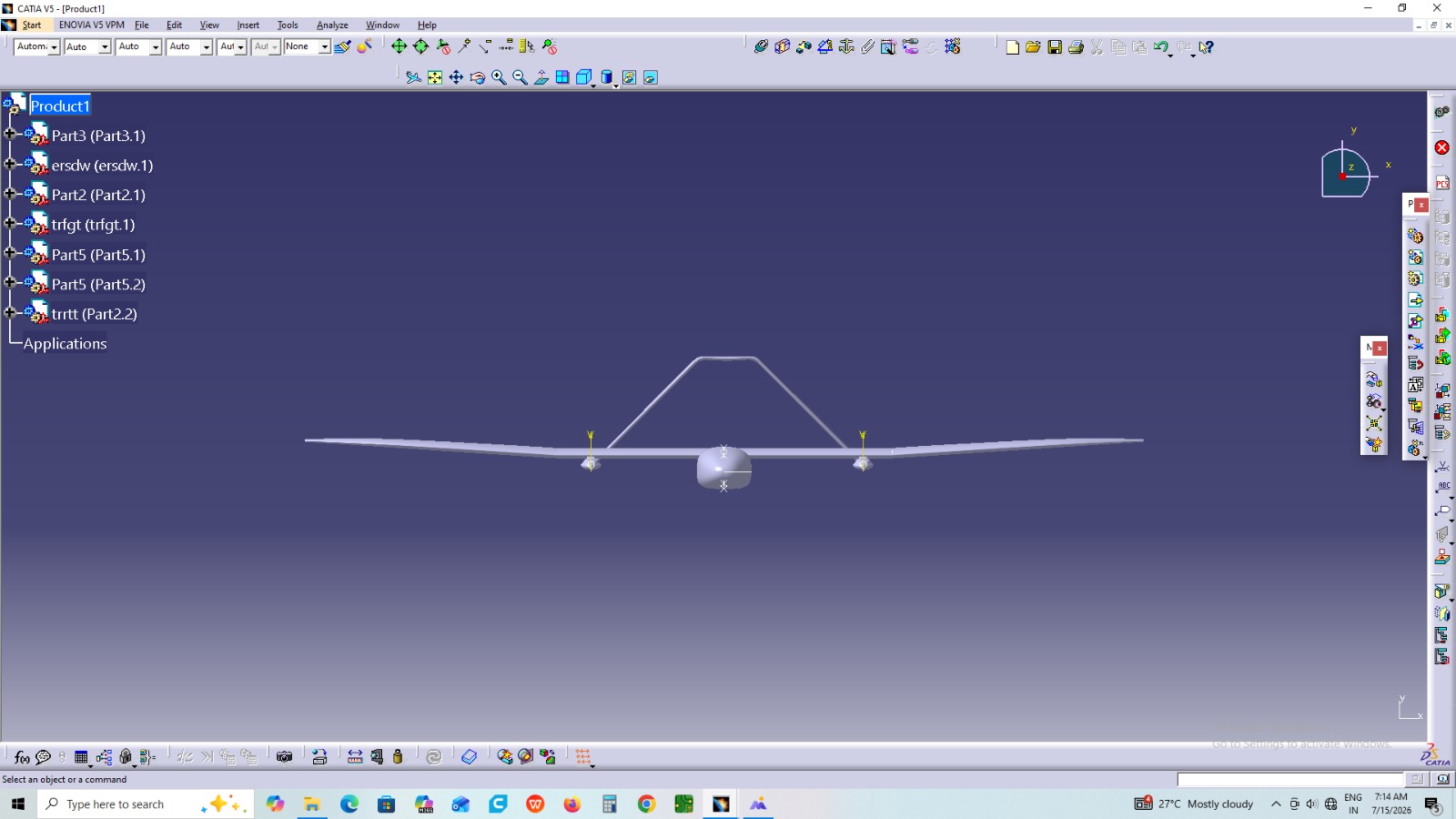Viewport: 1456px width, 819px height.
Task: Click the Normal View icon
Action: 541,77
